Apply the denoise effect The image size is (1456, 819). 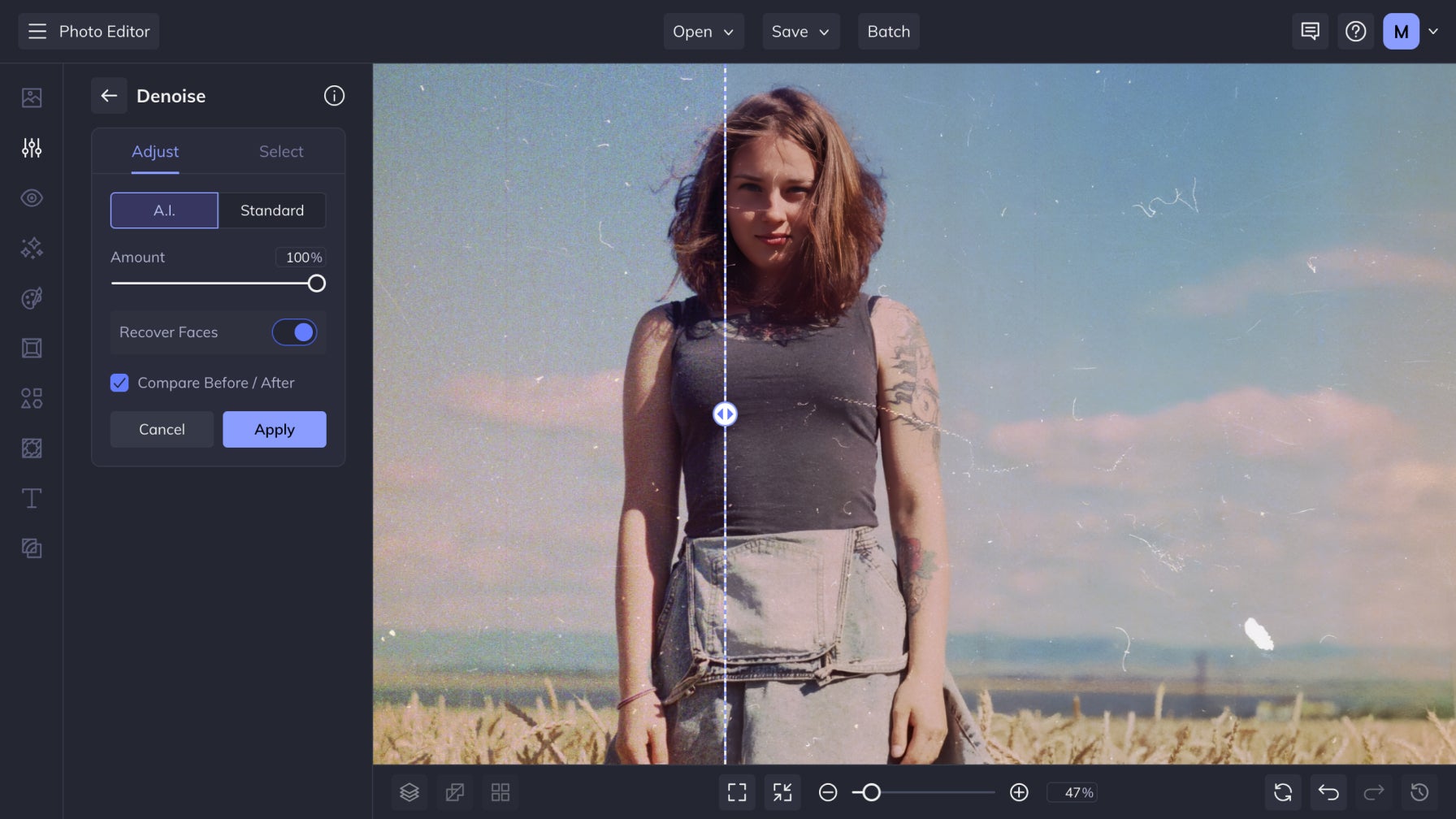click(x=274, y=429)
